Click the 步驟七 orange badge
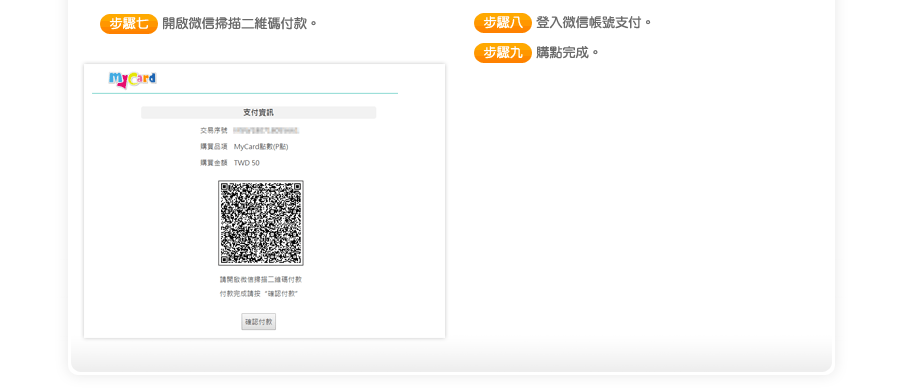The image size is (900, 390). coord(129,24)
